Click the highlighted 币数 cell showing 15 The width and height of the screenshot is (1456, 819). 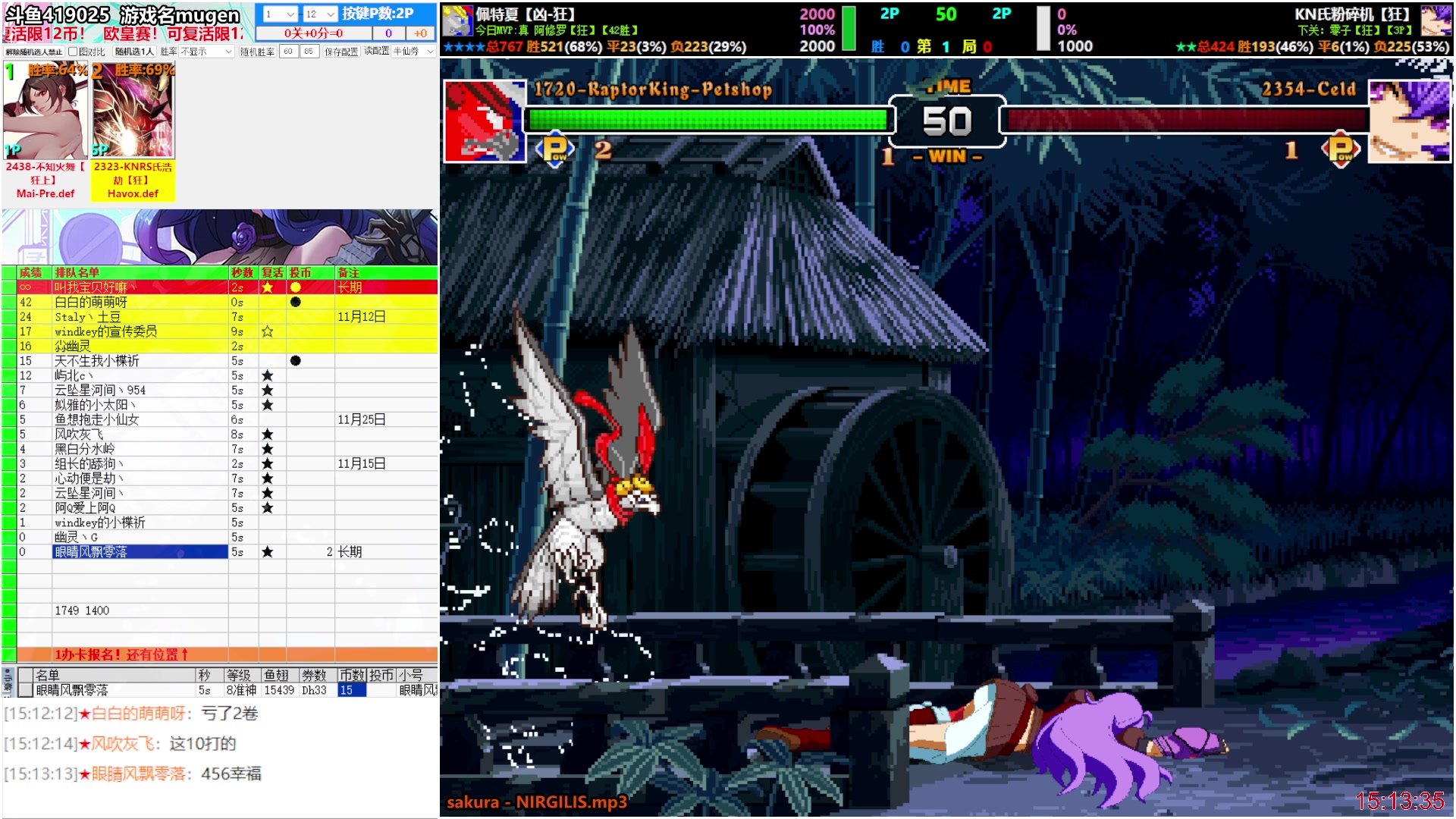coord(351,690)
